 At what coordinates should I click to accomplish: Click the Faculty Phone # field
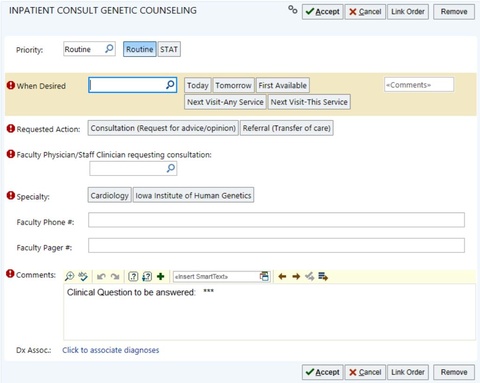pyautogui.click(x=276, y=220)
